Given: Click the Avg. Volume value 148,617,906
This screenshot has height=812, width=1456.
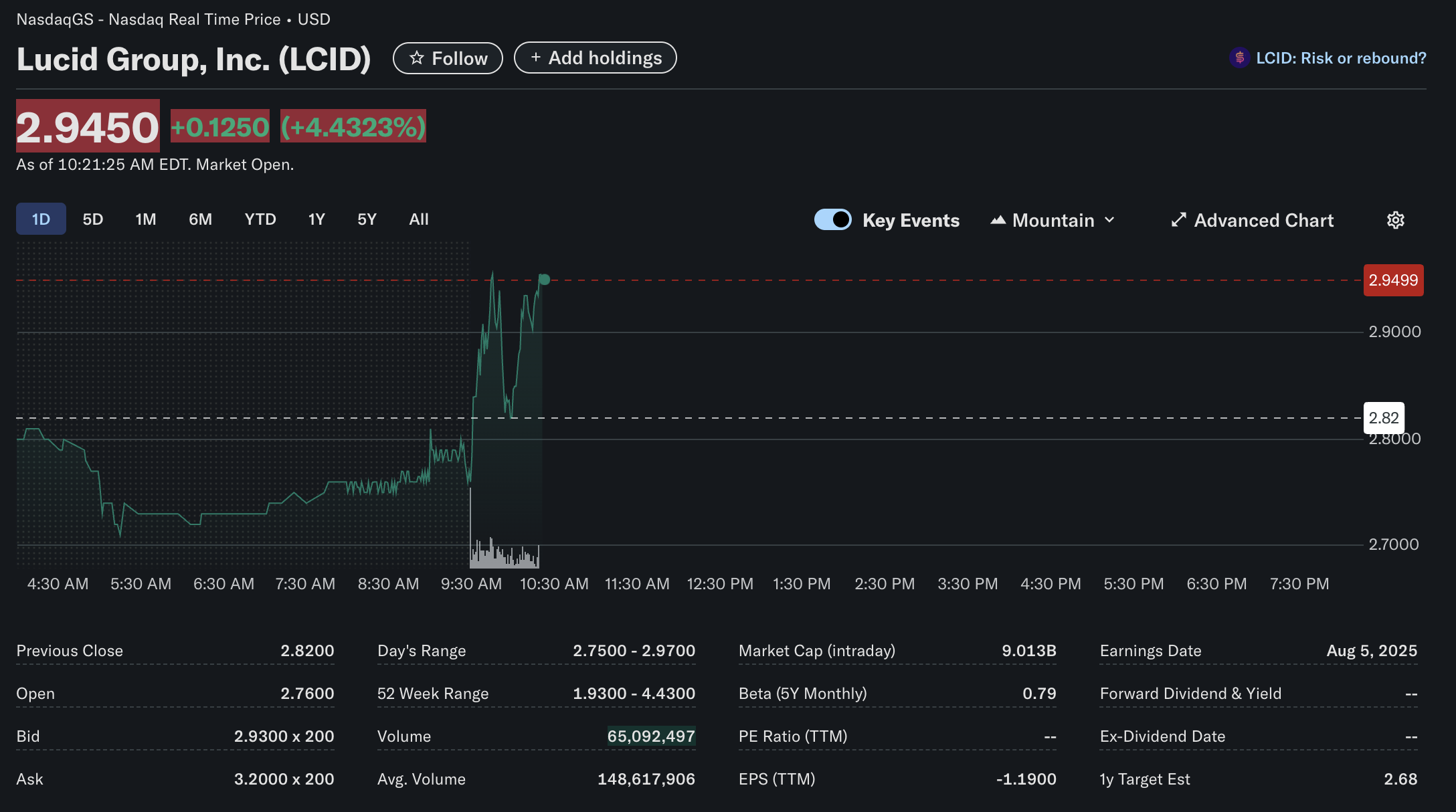Looking at the screenshot, I should coord(646,779).
